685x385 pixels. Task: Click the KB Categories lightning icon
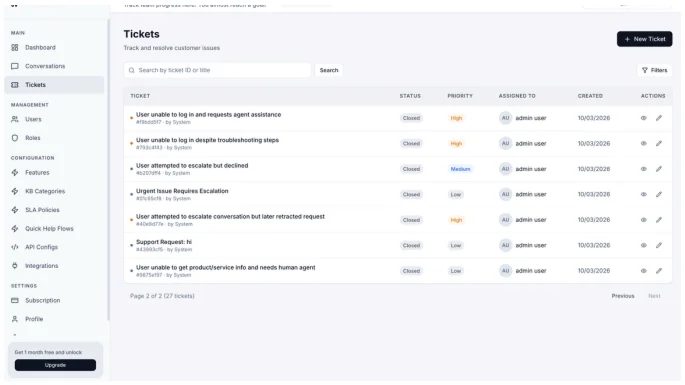point(15,191)
